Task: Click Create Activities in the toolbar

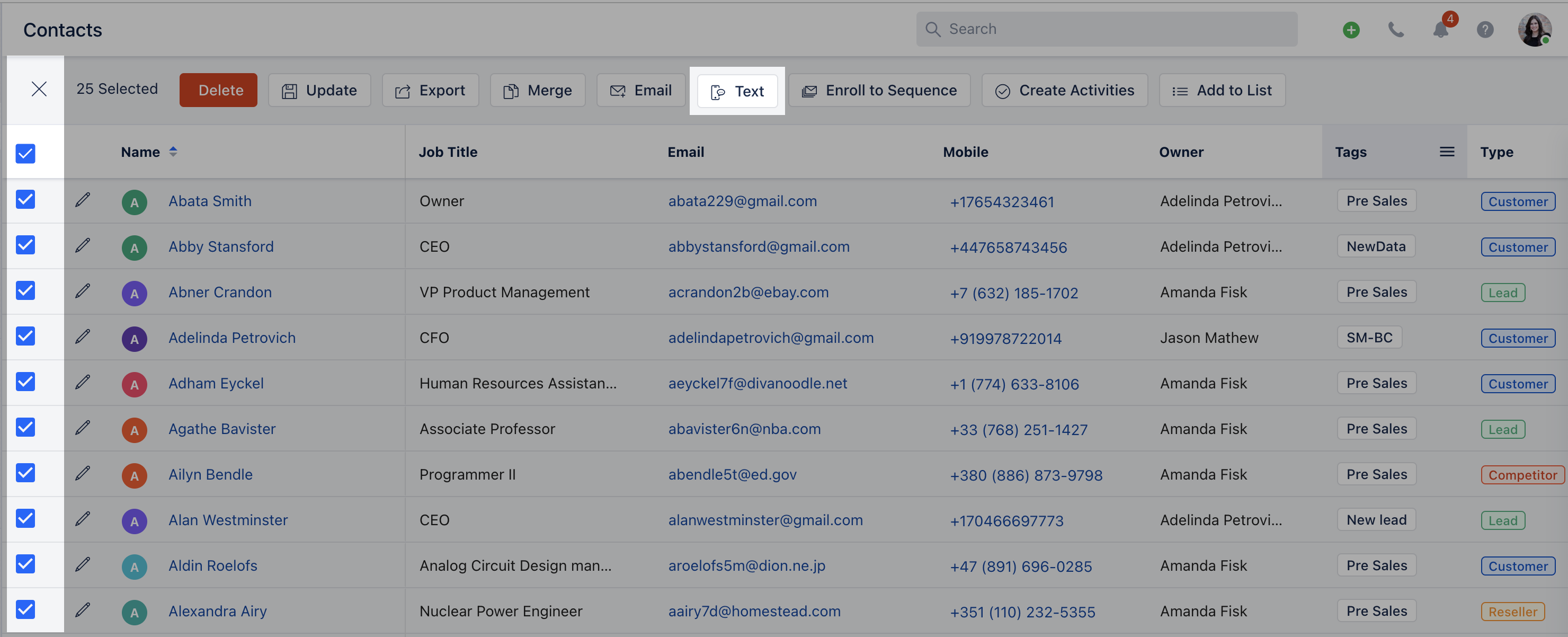Action: 1065,90
